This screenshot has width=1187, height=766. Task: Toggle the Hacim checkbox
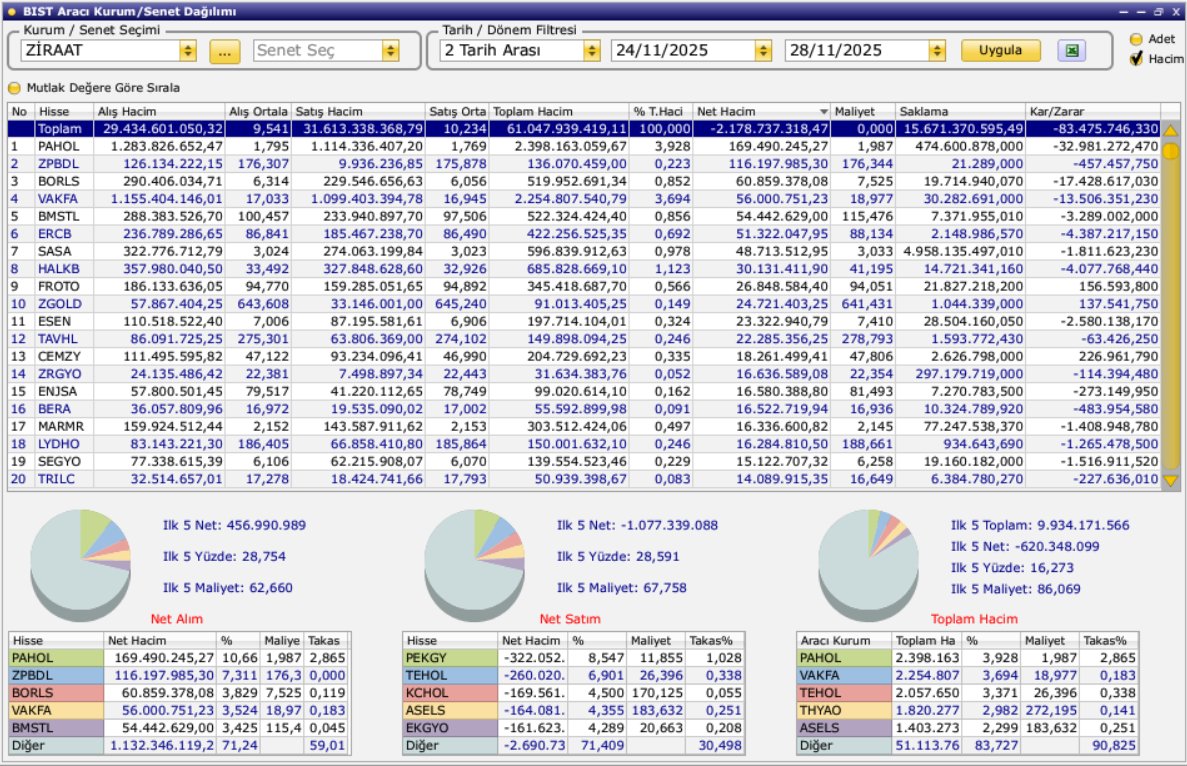pos(1136,58)
